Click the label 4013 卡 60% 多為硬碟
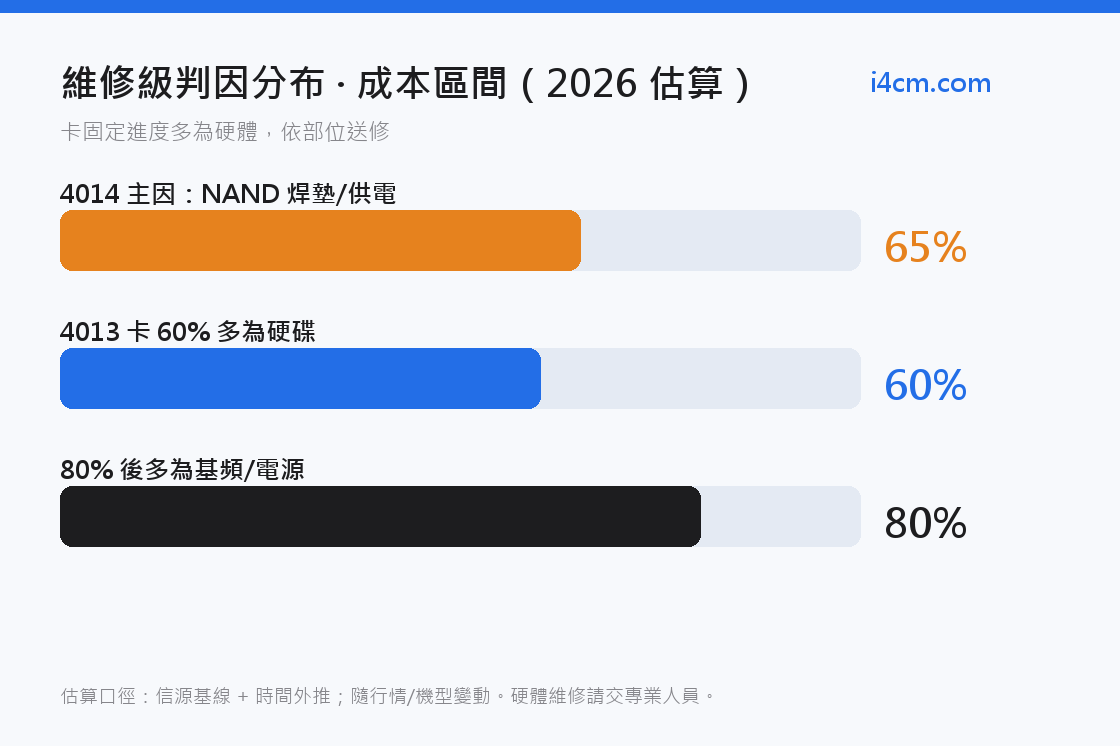This screenshot has width=1120, height=746. click(187, 332)
